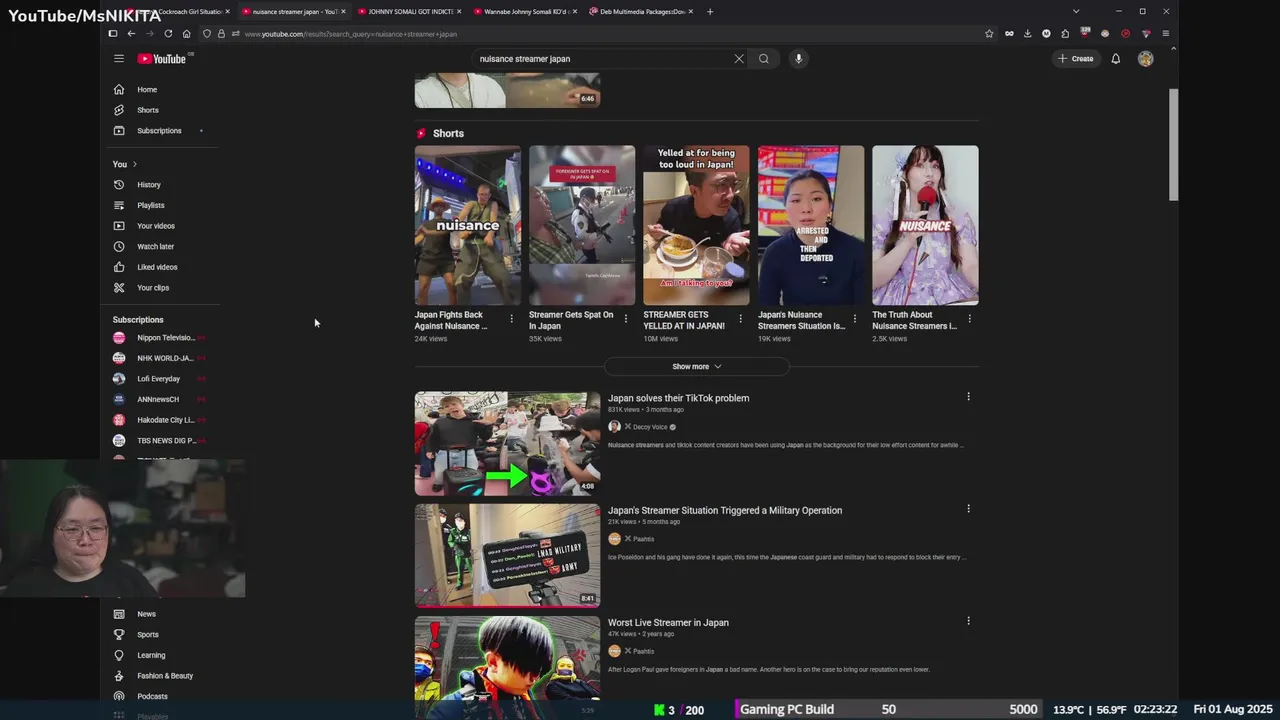Screen dimensions: 1280x720
Task: Click the page vertical scrollbar thumb
Action: (1174, 145)
